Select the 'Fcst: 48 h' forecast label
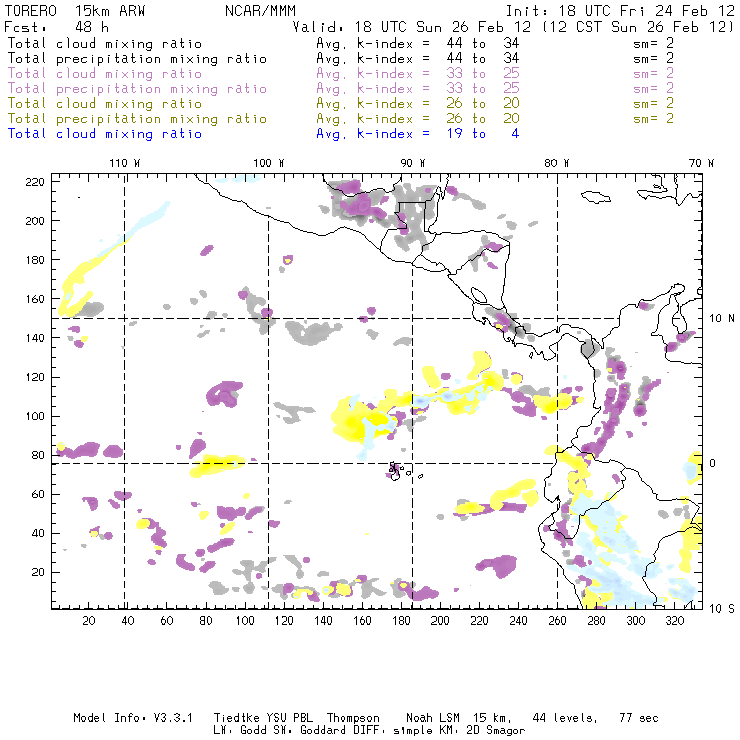This screenshot has width=740, height=740. [56, 27]
